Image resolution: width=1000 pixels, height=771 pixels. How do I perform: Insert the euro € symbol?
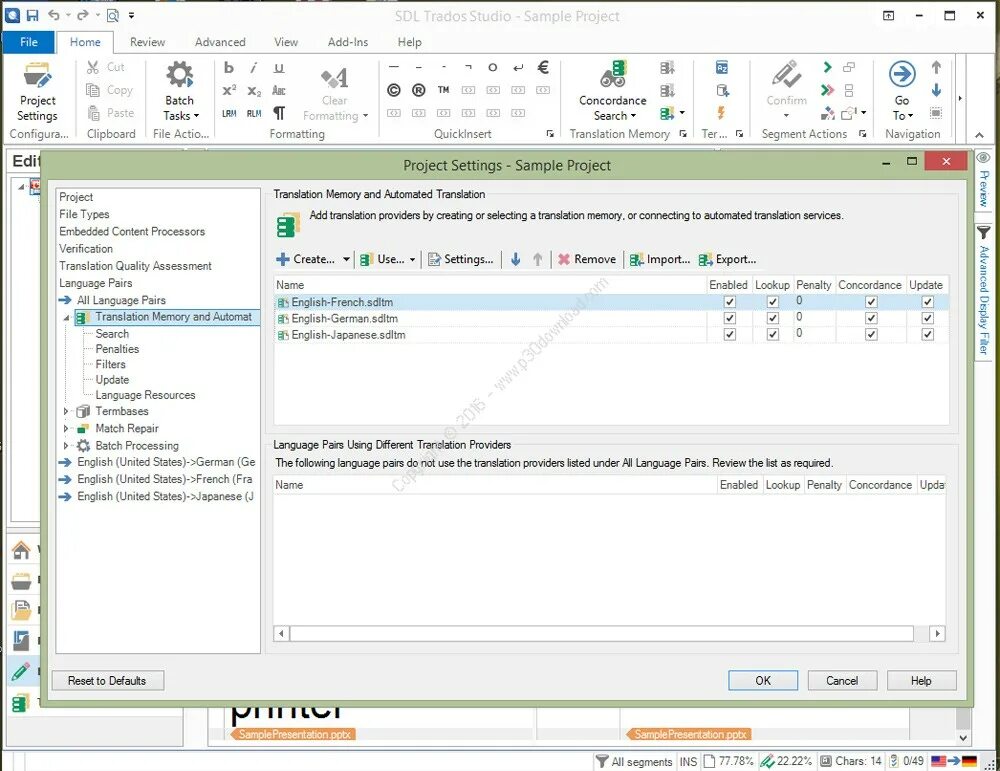point(543,67)
